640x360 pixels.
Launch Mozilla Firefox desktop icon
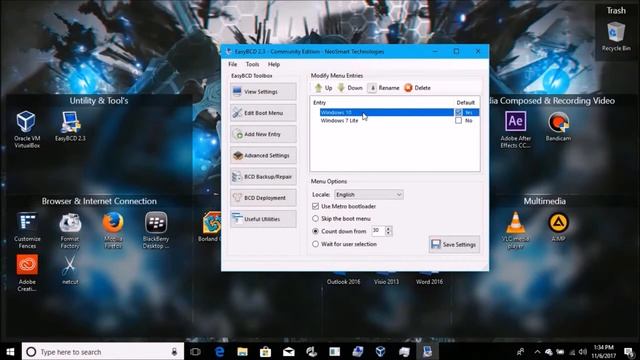pyautogui.click(x=113, y=230)
